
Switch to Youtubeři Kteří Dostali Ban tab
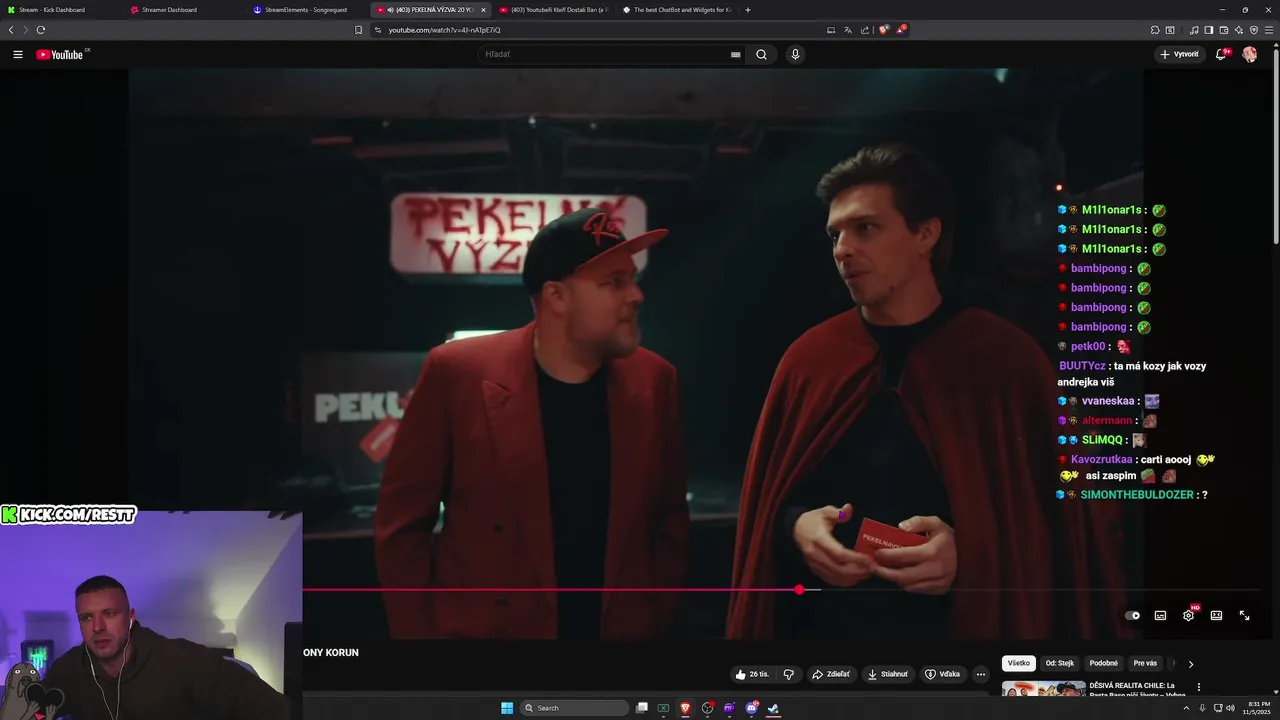click(552, 10)
